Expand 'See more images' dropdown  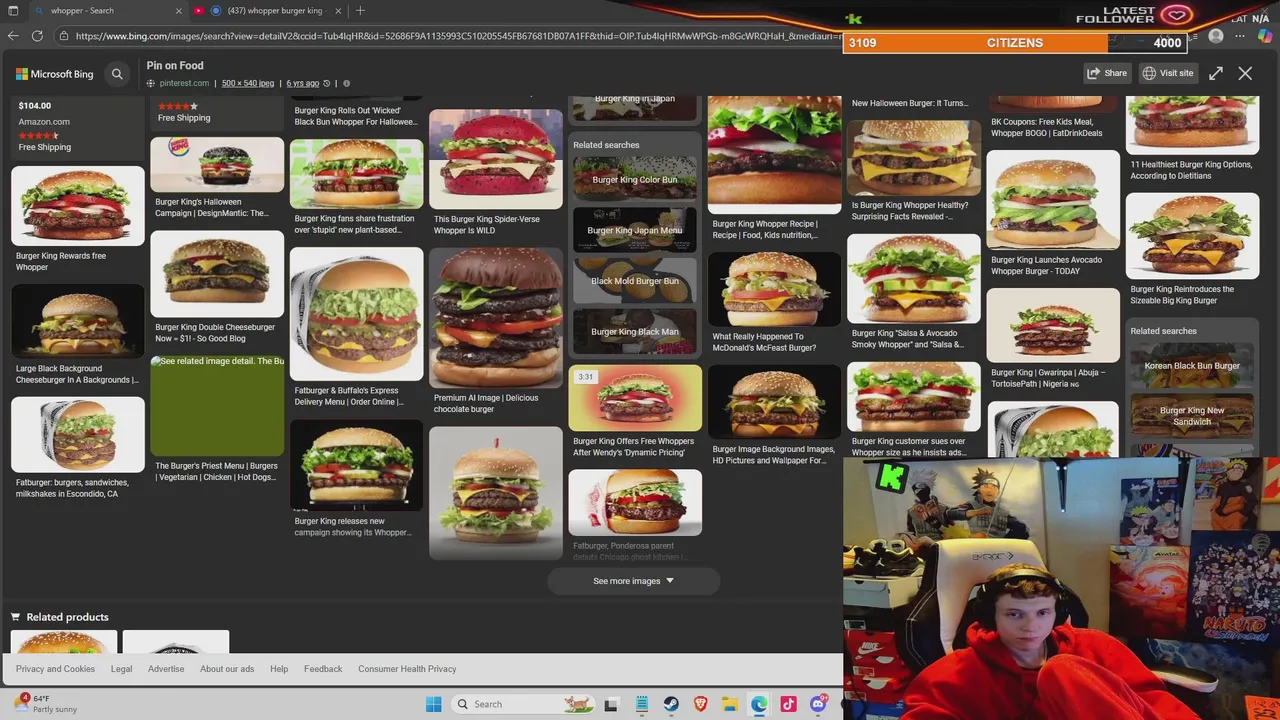click(x=633, y=581)
